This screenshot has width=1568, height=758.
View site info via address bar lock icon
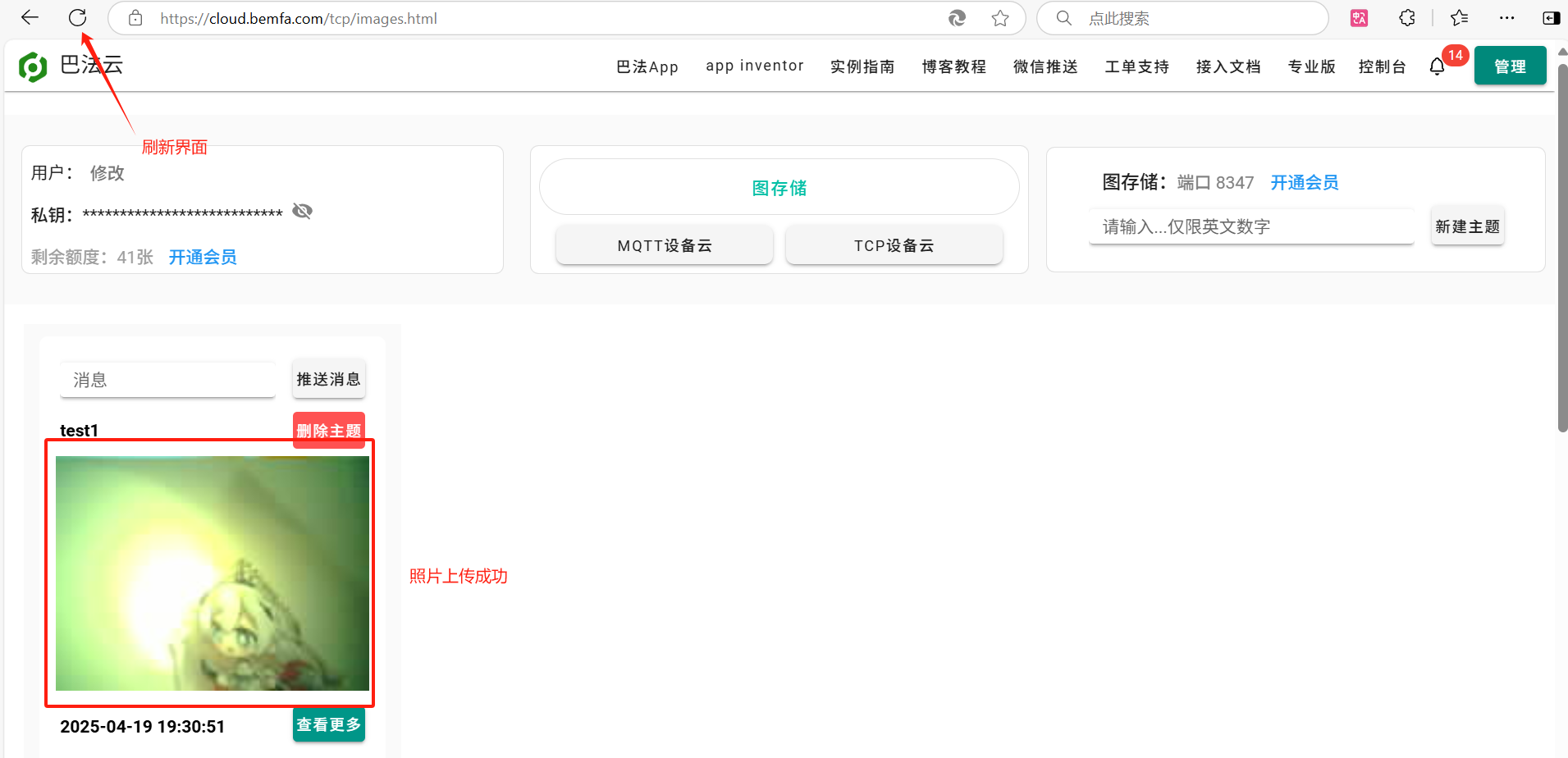coord(136,18)
